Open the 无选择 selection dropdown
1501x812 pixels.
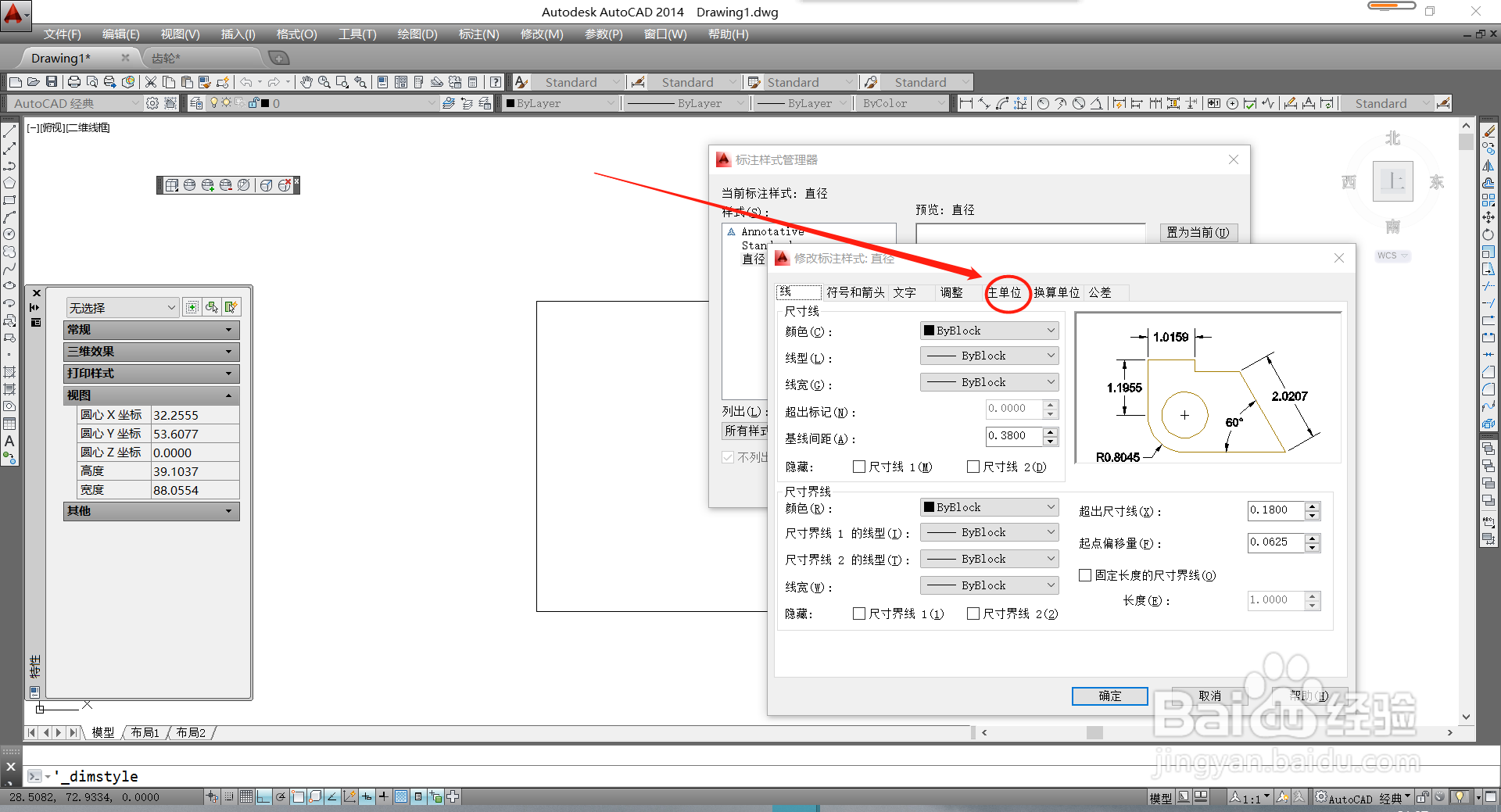coord(123,307)
